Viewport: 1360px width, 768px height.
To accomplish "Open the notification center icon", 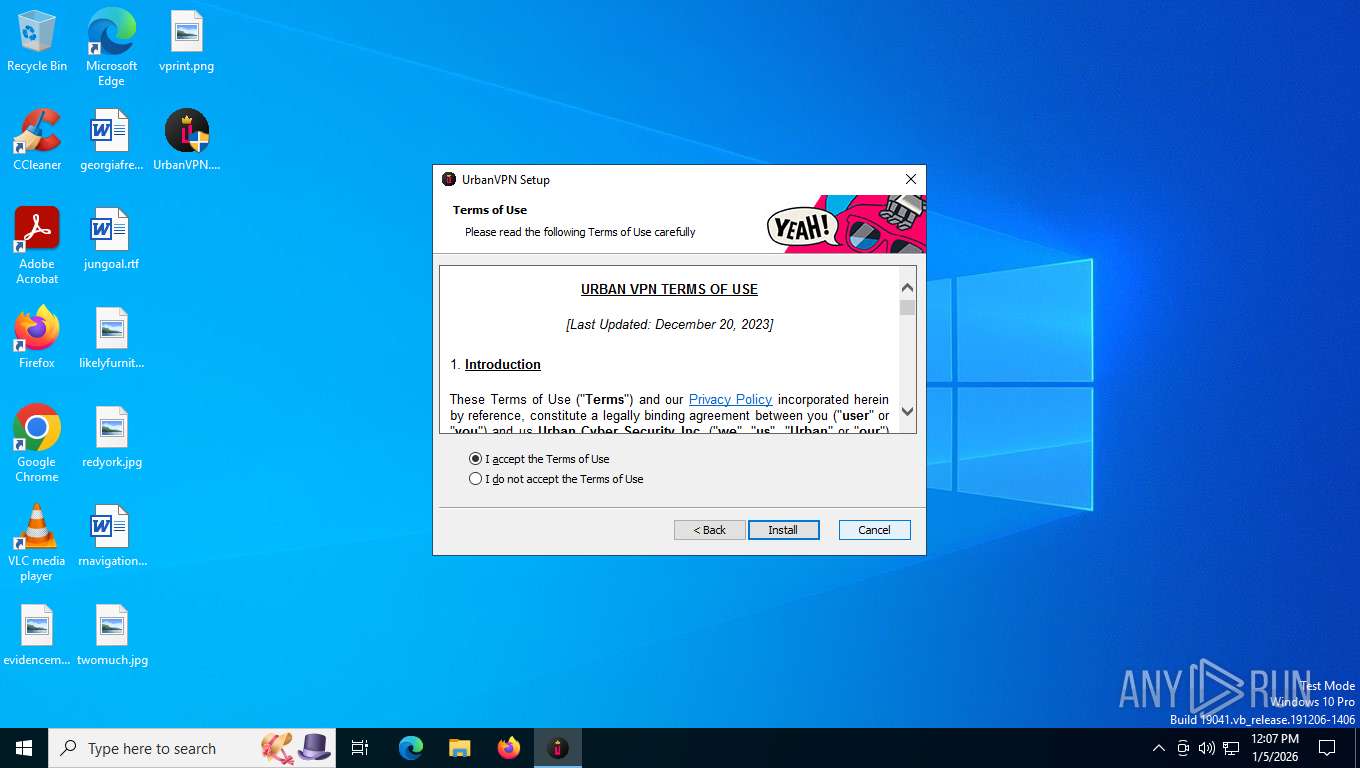I will [1327, 748].
